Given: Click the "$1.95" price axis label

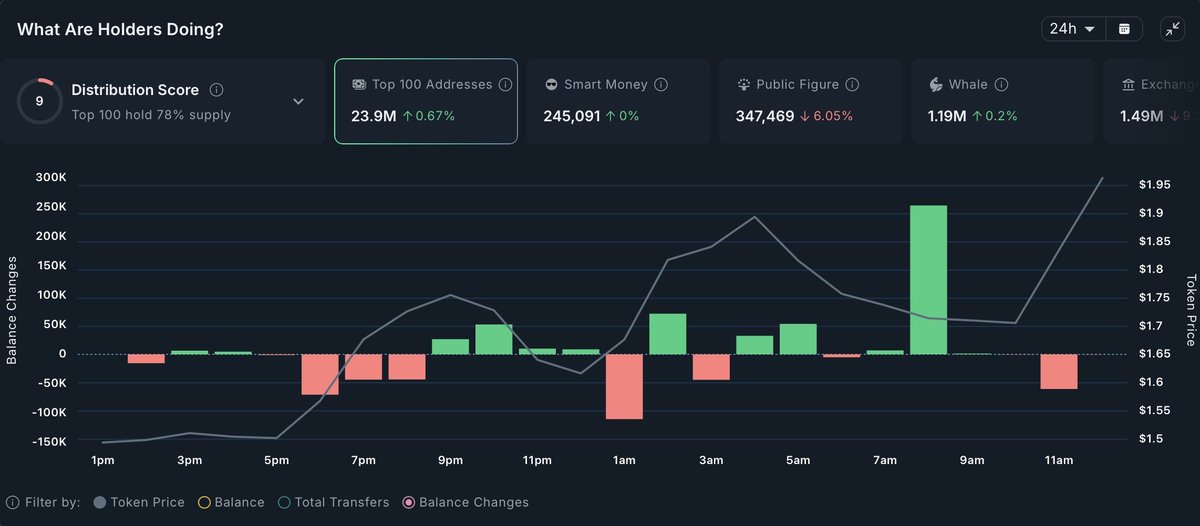Looking at the screenshot, I should (x=1155, y=185).
